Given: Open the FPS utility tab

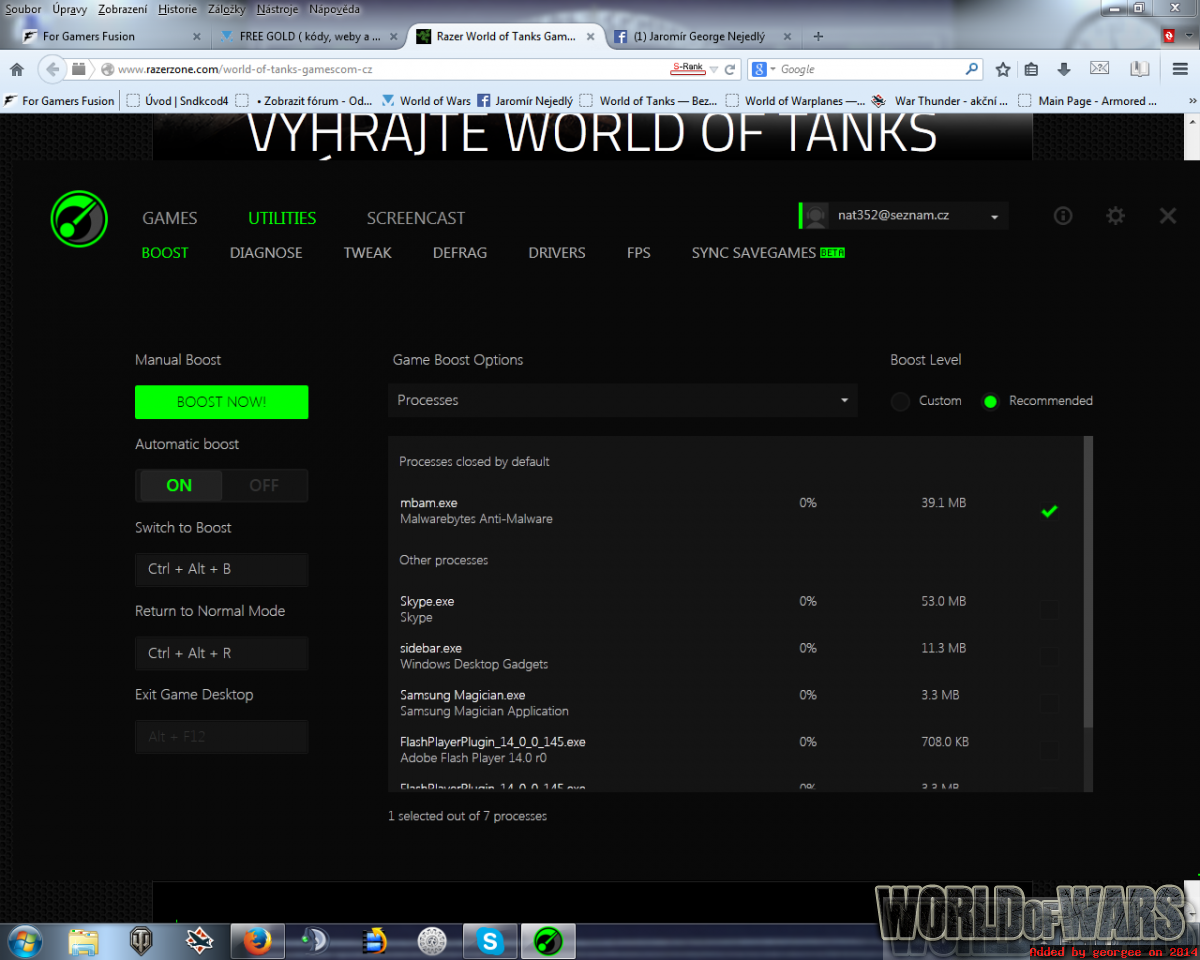Looking at the screenshot, I should [639, 253].
